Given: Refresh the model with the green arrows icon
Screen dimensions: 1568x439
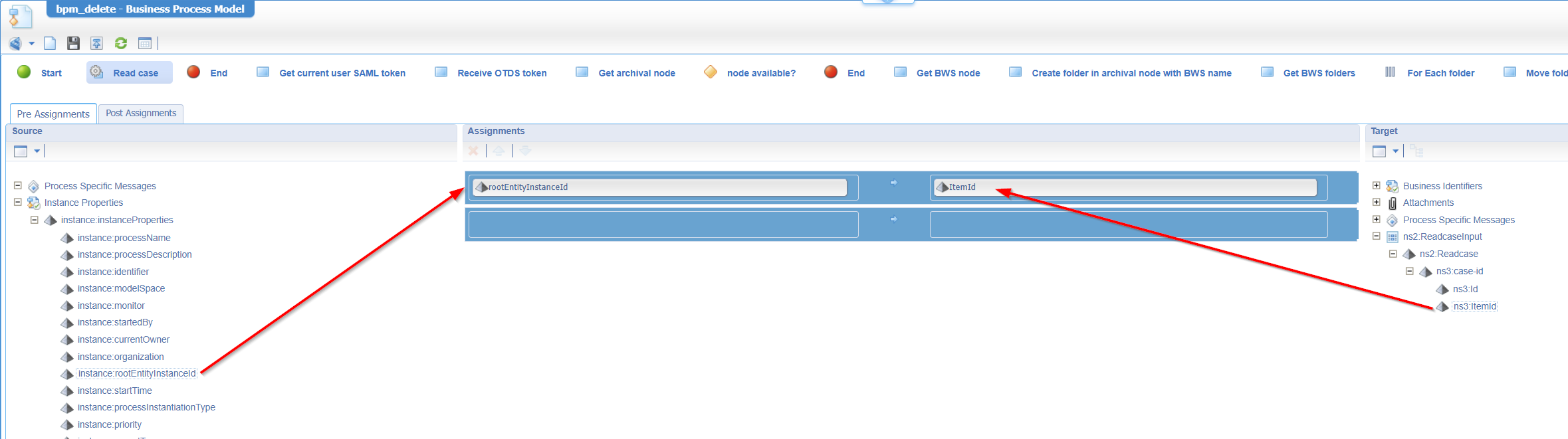Looking at the screenshot, I should [121, 43].
